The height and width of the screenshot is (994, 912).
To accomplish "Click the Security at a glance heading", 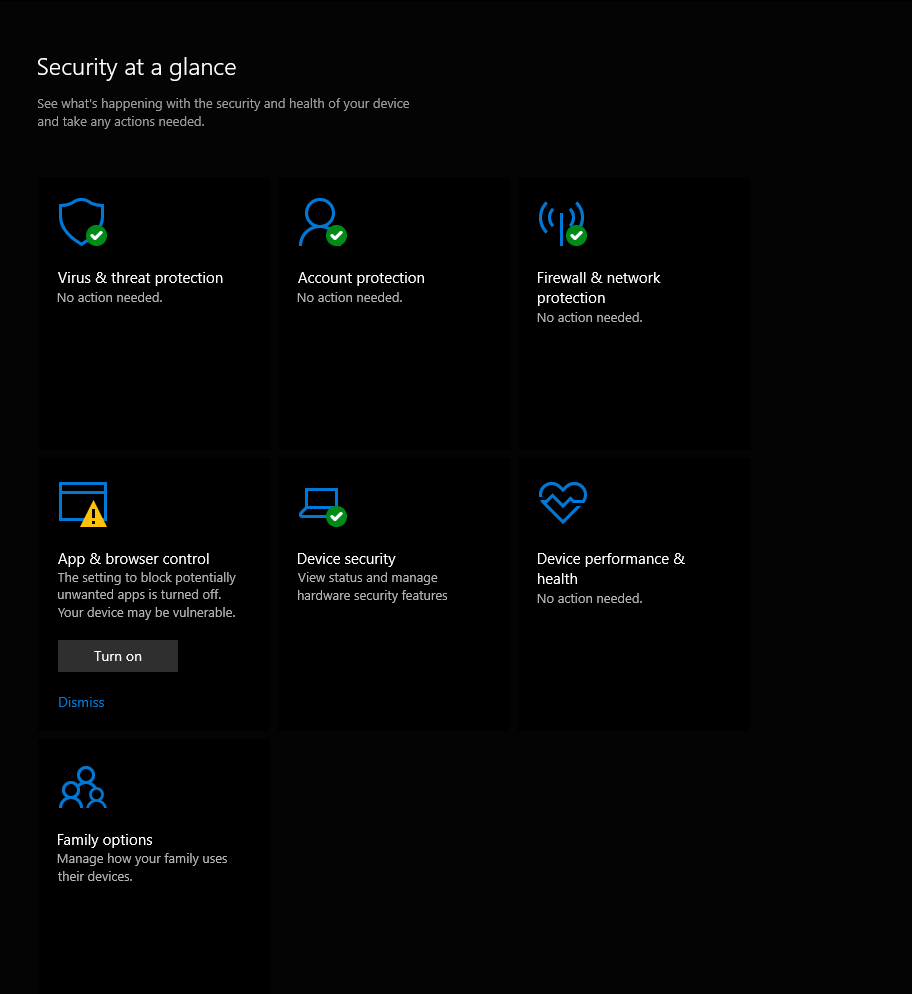I will 136,67.
